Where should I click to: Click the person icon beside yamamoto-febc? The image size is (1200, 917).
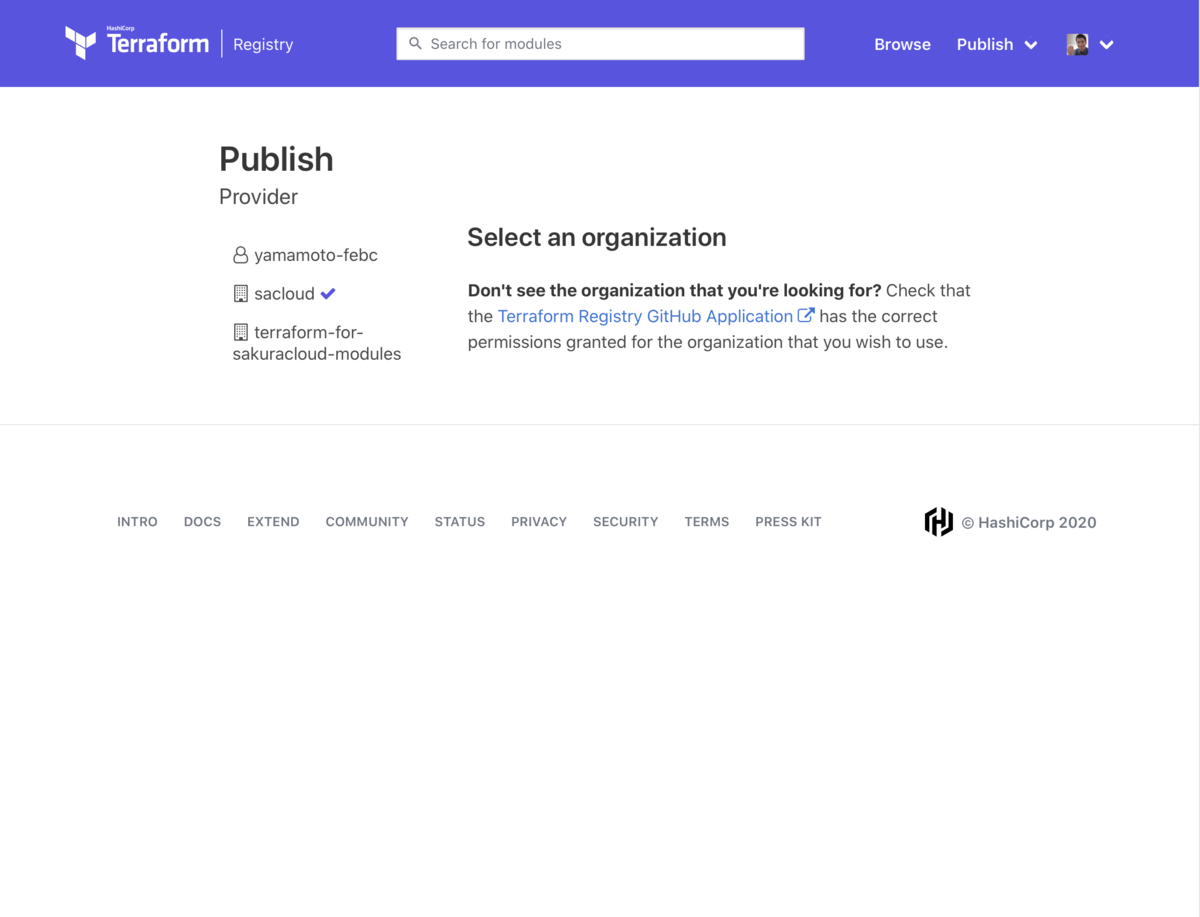pyautogui.click(x=240, y=255)
